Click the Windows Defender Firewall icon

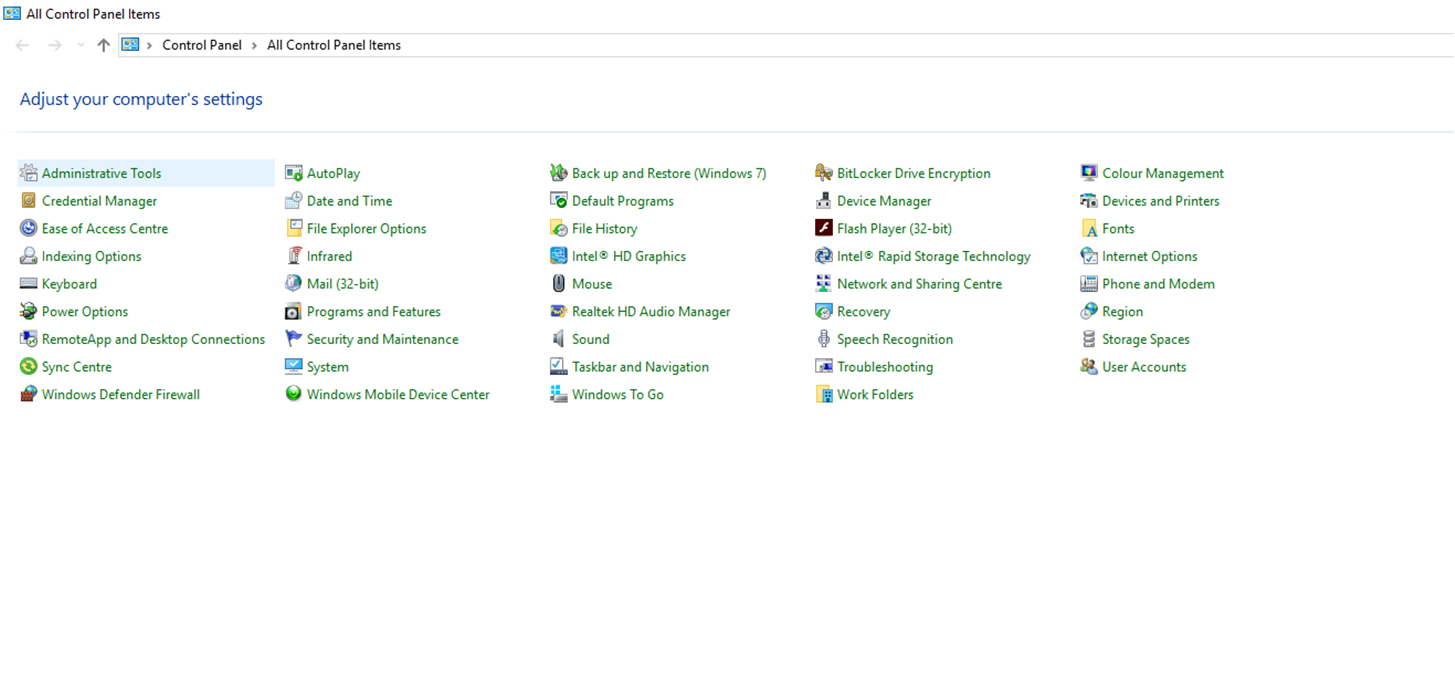(x=29, y=395)
